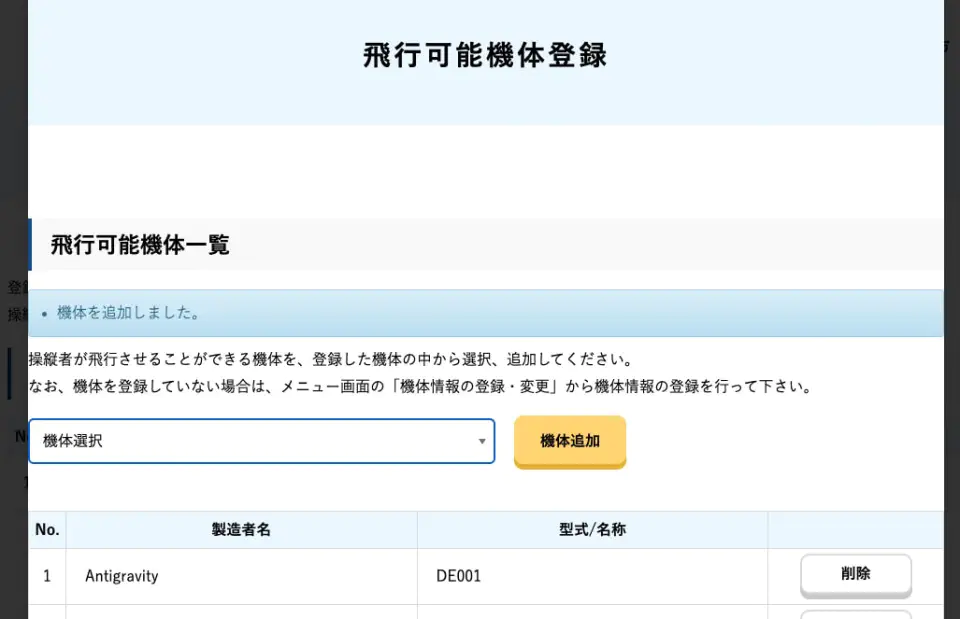Click the 飛行可能機体登録 dialog title
This screenshot has height=619, width=960.
(x=485, y=55)
